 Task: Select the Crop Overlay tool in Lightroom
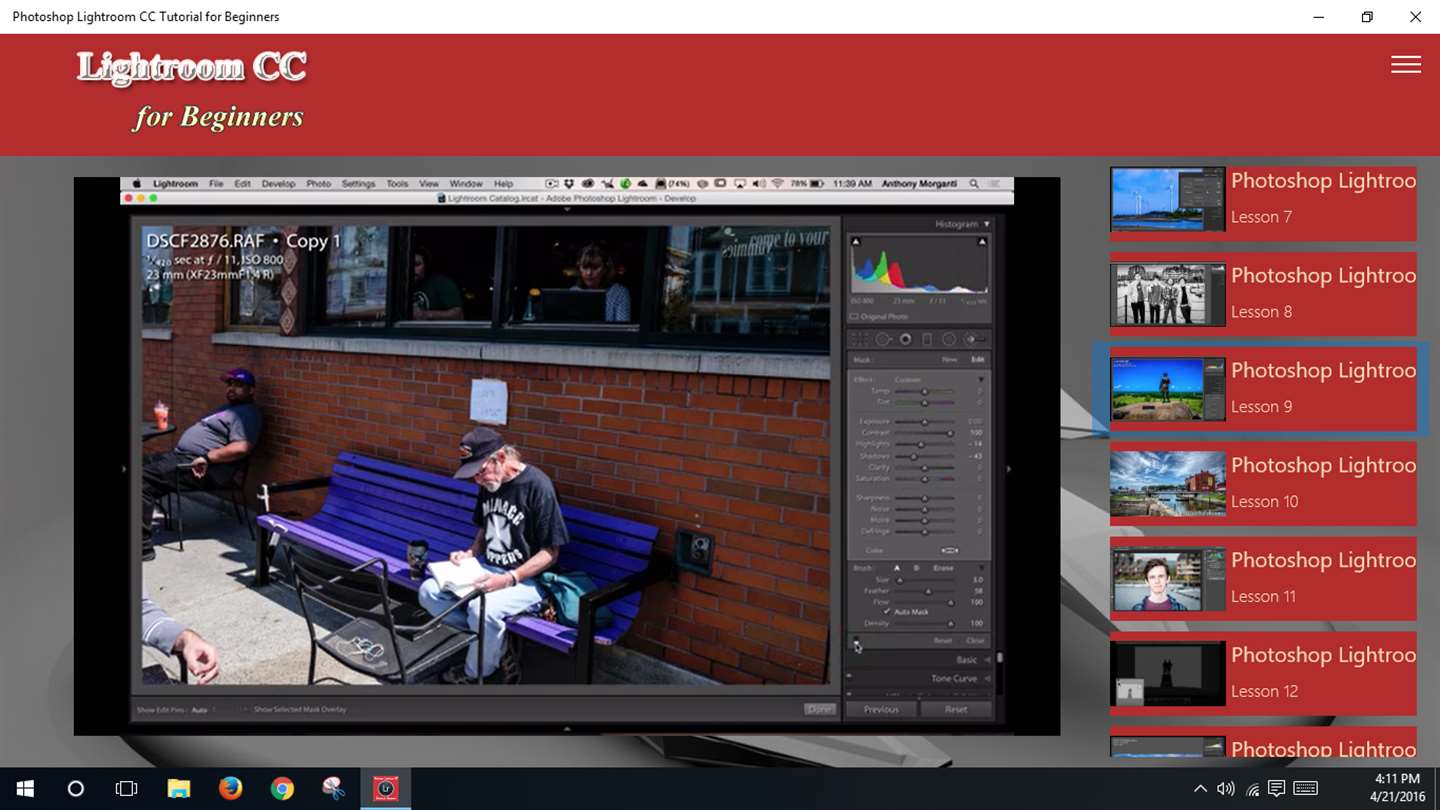[x=860, y=340]
